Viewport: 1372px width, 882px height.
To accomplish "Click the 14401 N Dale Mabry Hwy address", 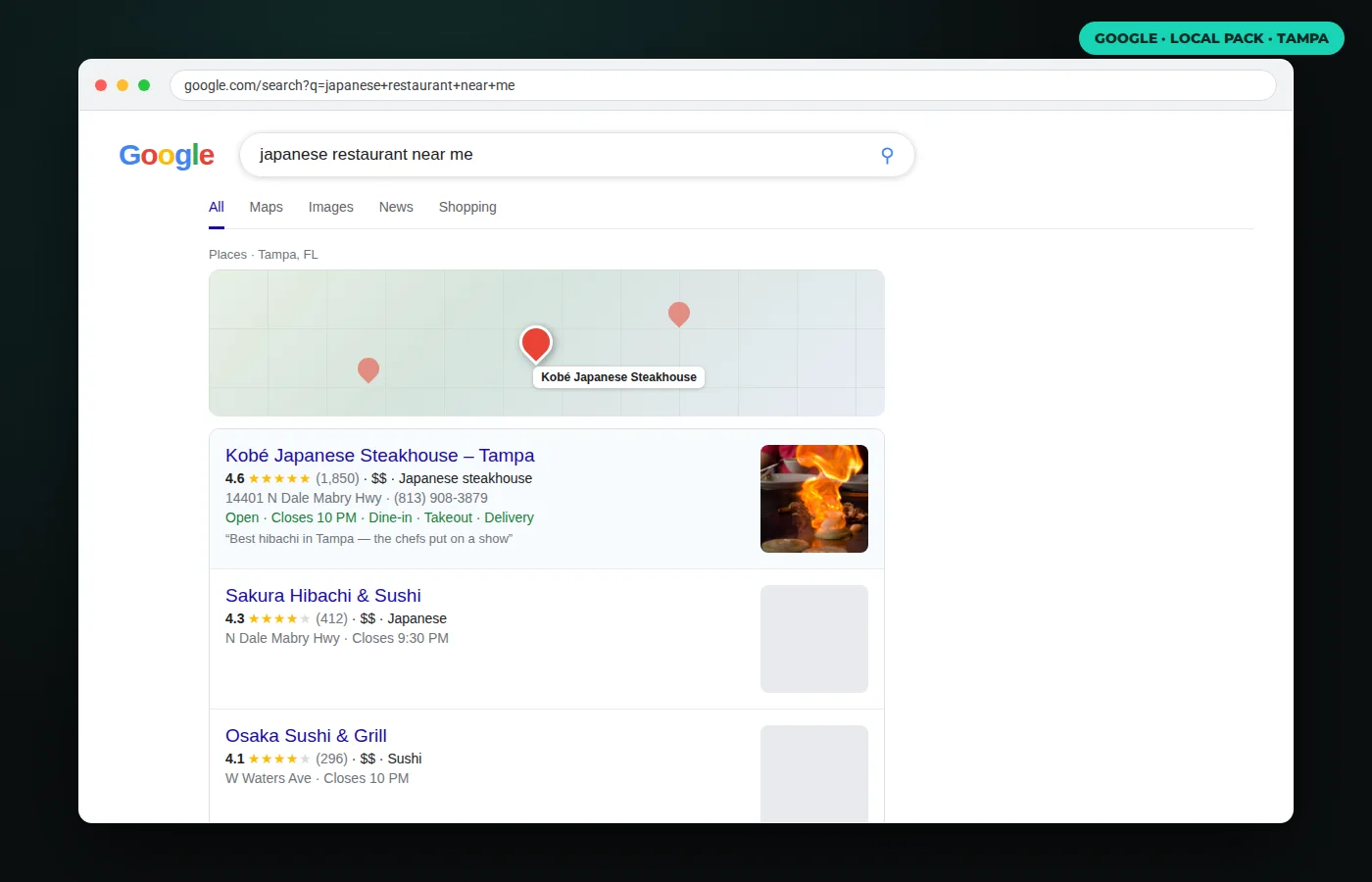I will tap(304, 498).
